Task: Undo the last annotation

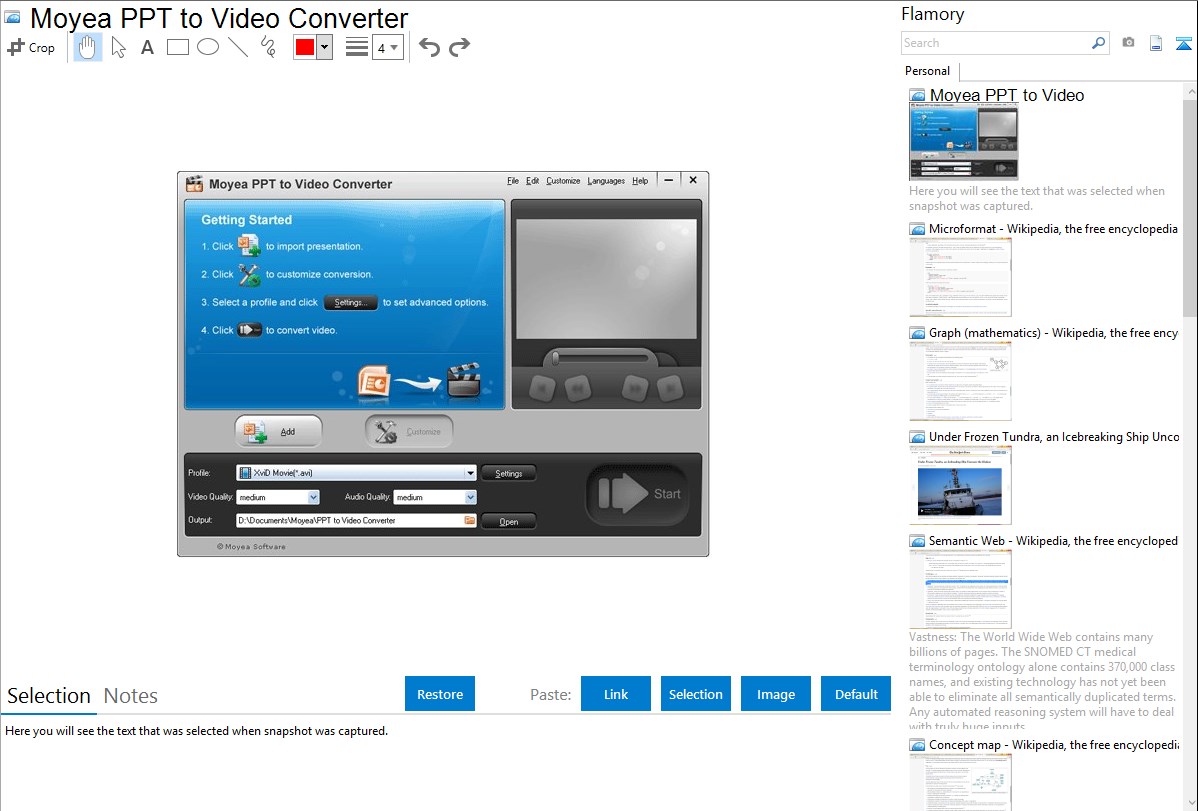Action: click(x=429, y=47)
